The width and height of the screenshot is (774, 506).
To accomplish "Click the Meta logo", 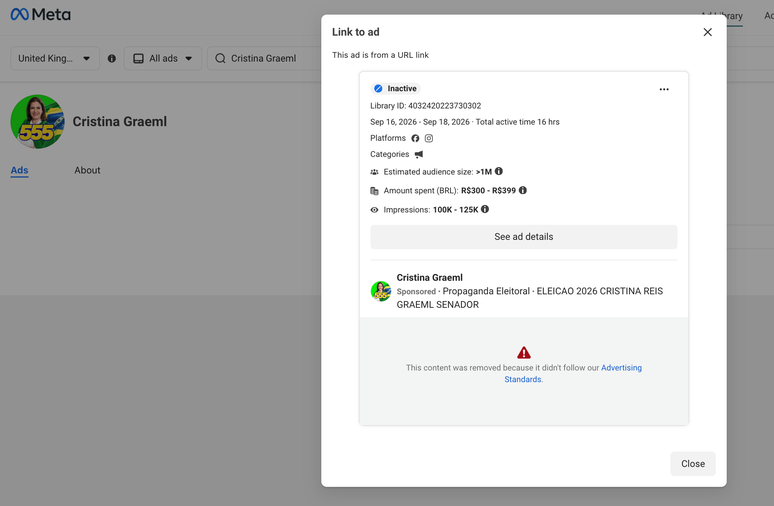I will (x=40, y=14).
